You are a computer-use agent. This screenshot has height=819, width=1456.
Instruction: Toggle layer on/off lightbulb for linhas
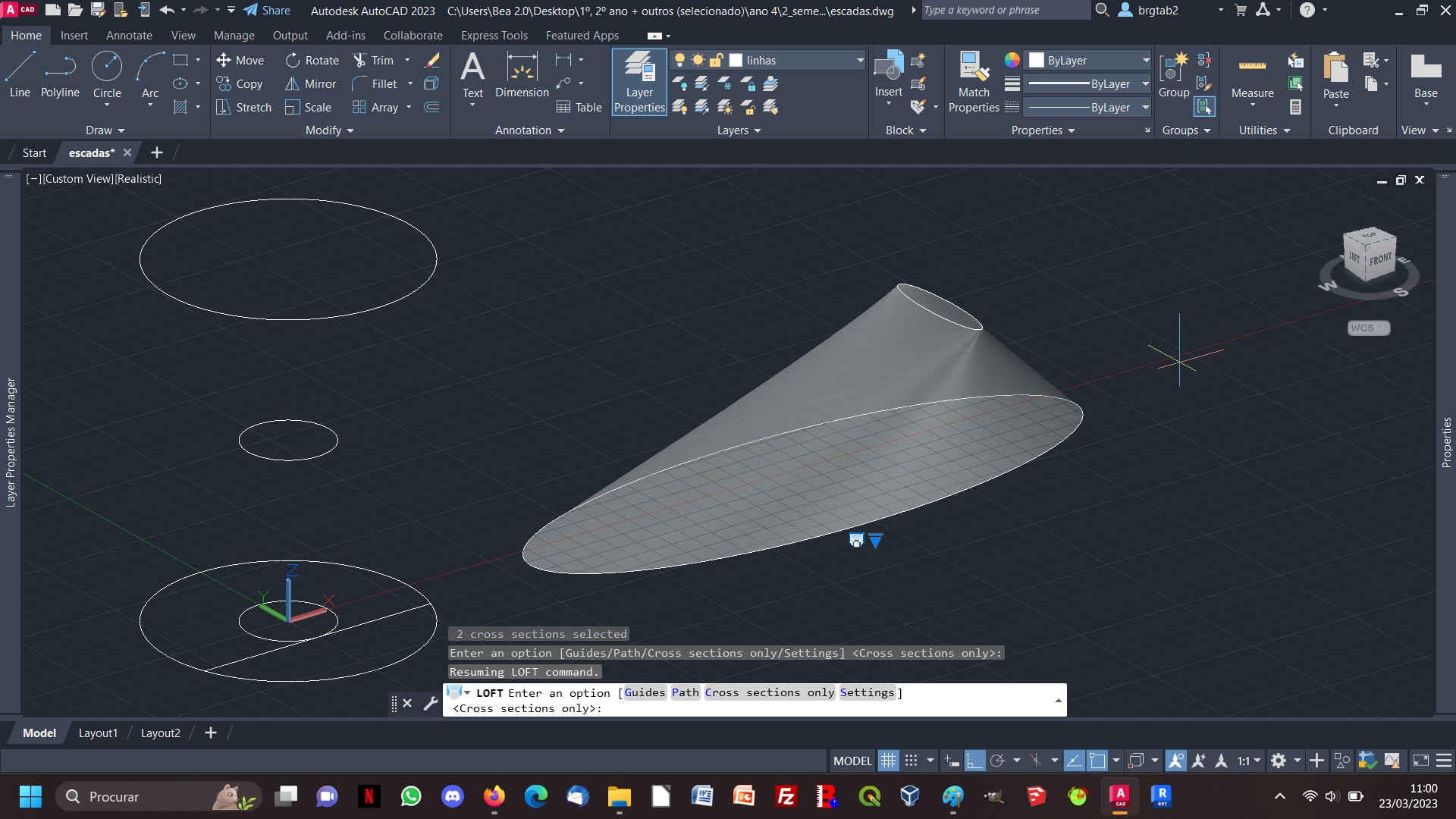tap(680, 60)
